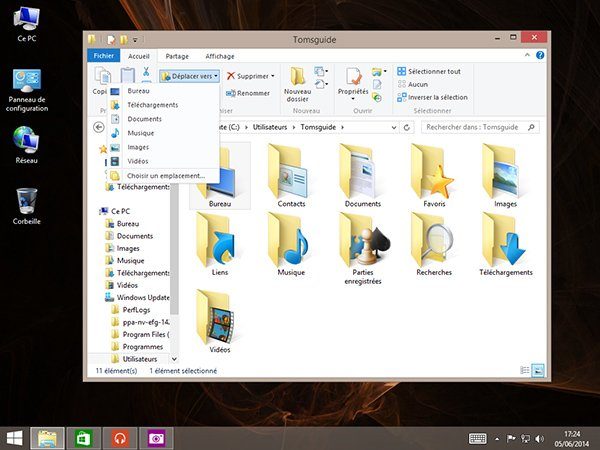The image size is (600, 450).
Task: Open the Fichier tab
Action: tap(104, 56)
